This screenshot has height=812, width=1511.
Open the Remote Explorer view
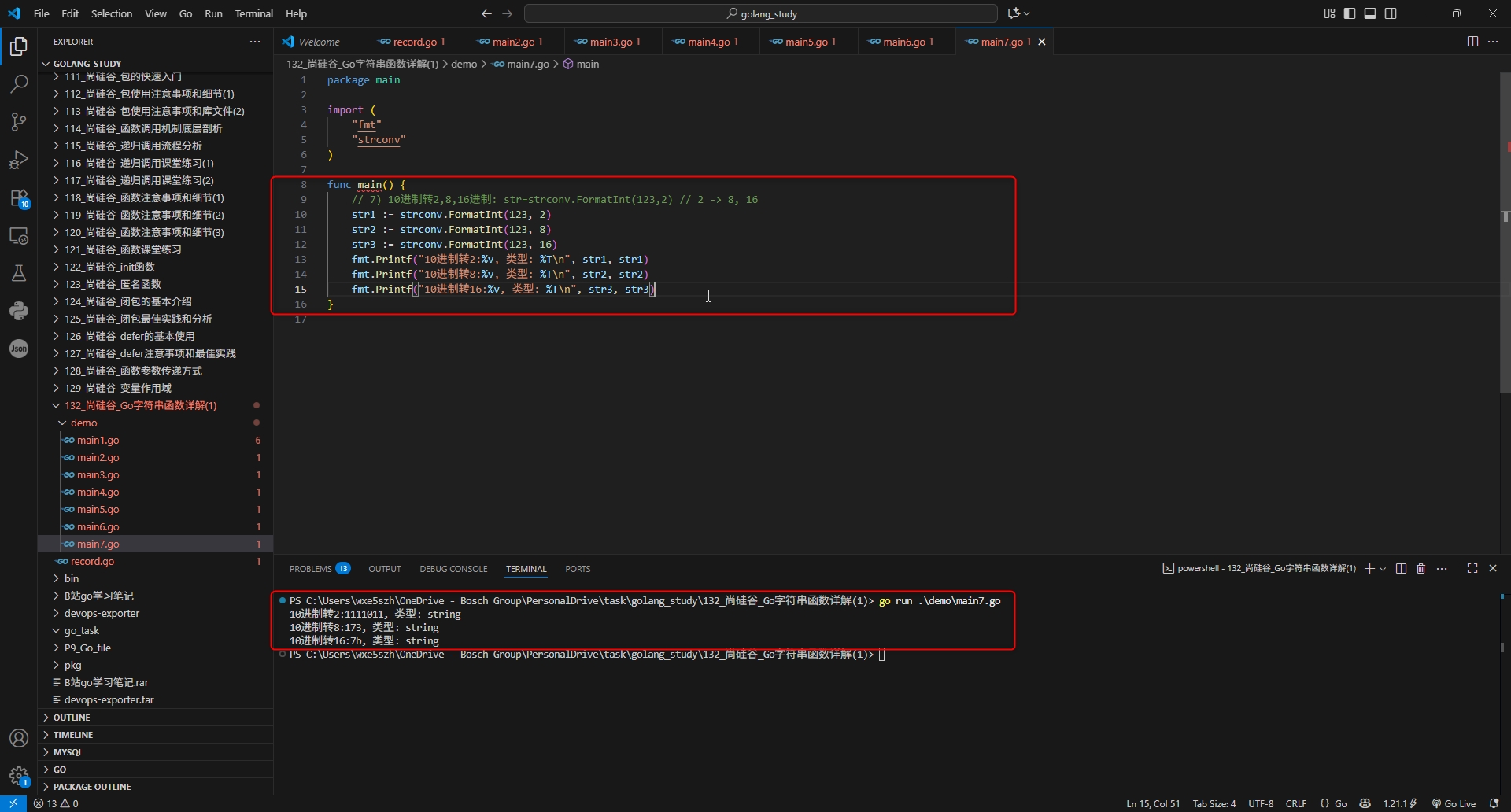pos(19,235)
